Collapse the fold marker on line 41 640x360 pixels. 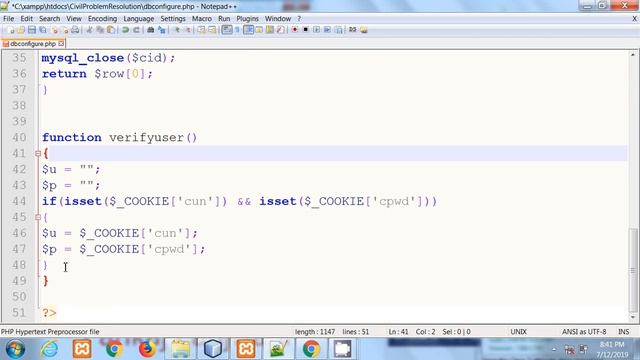click(38, 153)
